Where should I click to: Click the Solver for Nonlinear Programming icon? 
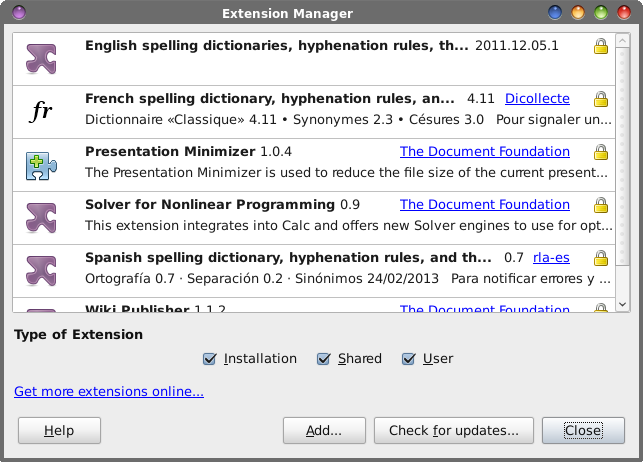click(x=41, y=217)
